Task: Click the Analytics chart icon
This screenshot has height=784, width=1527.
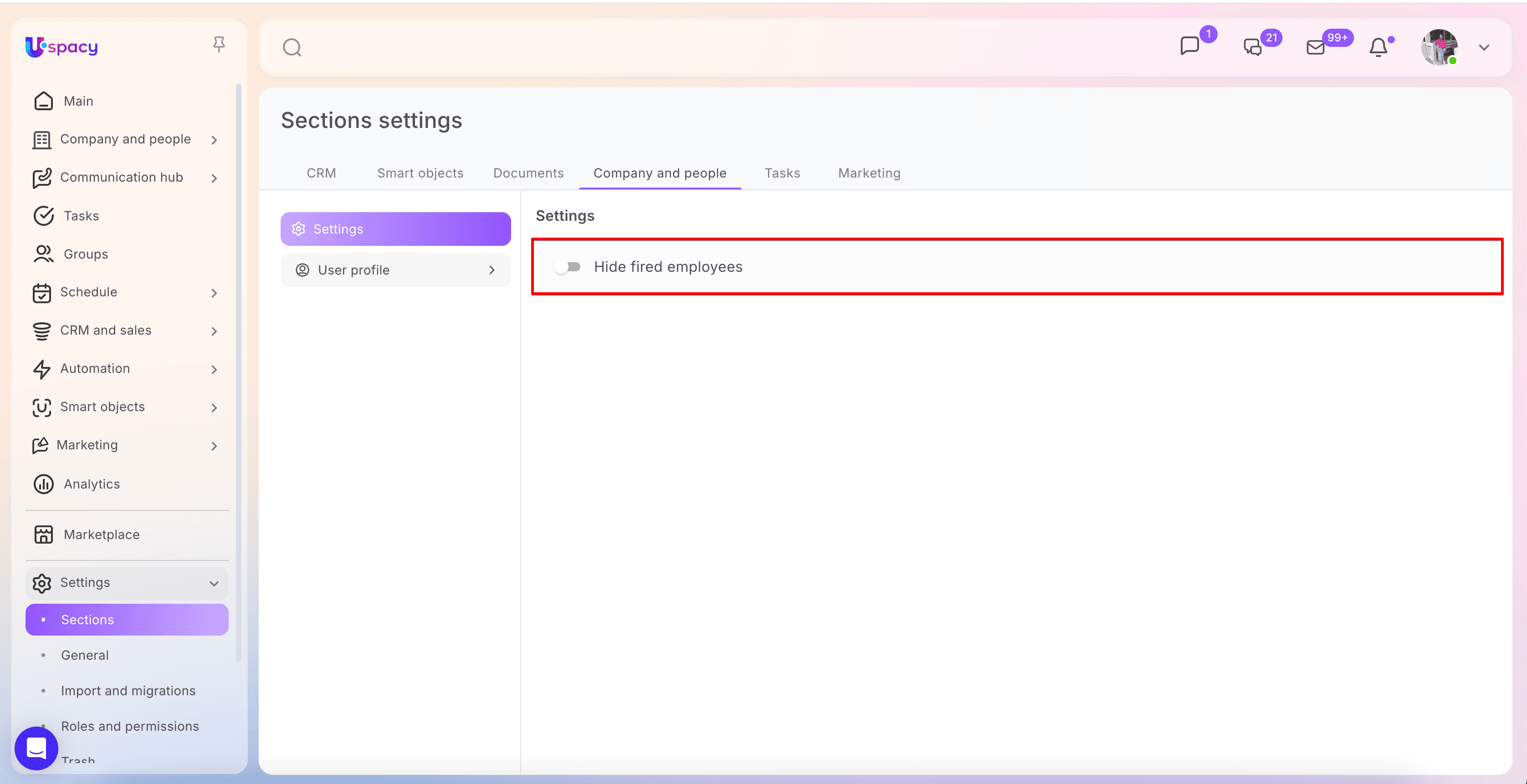Action: point(43,484)
